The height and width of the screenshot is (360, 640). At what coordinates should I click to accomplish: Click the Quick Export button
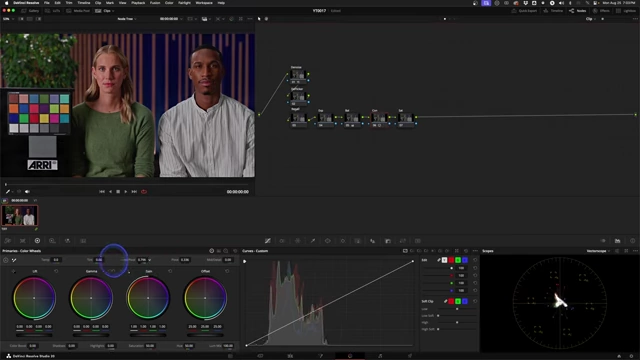point(524,11)
